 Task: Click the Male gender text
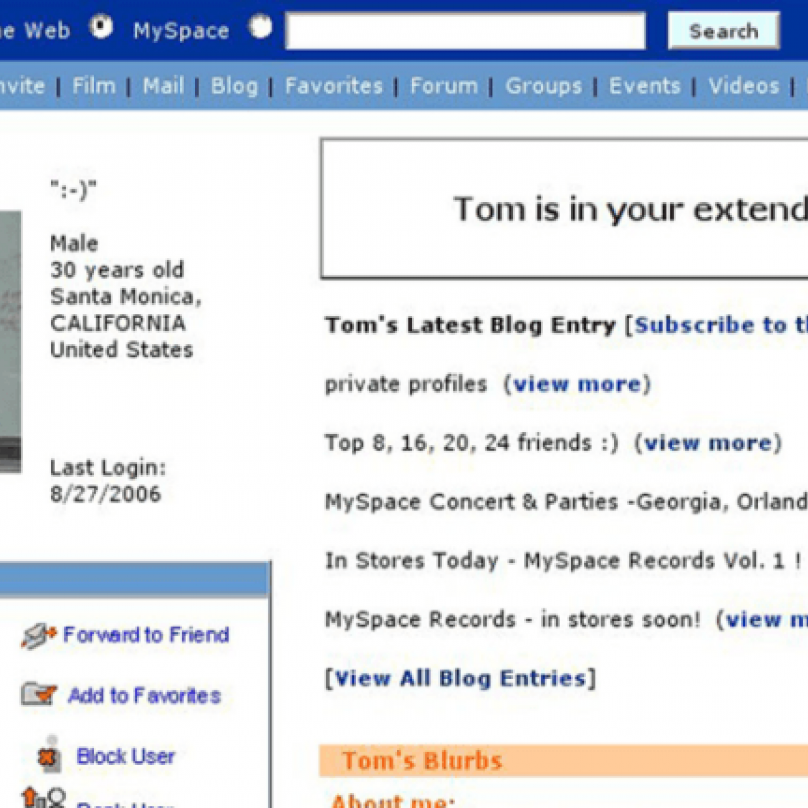(x=74, y=243)
